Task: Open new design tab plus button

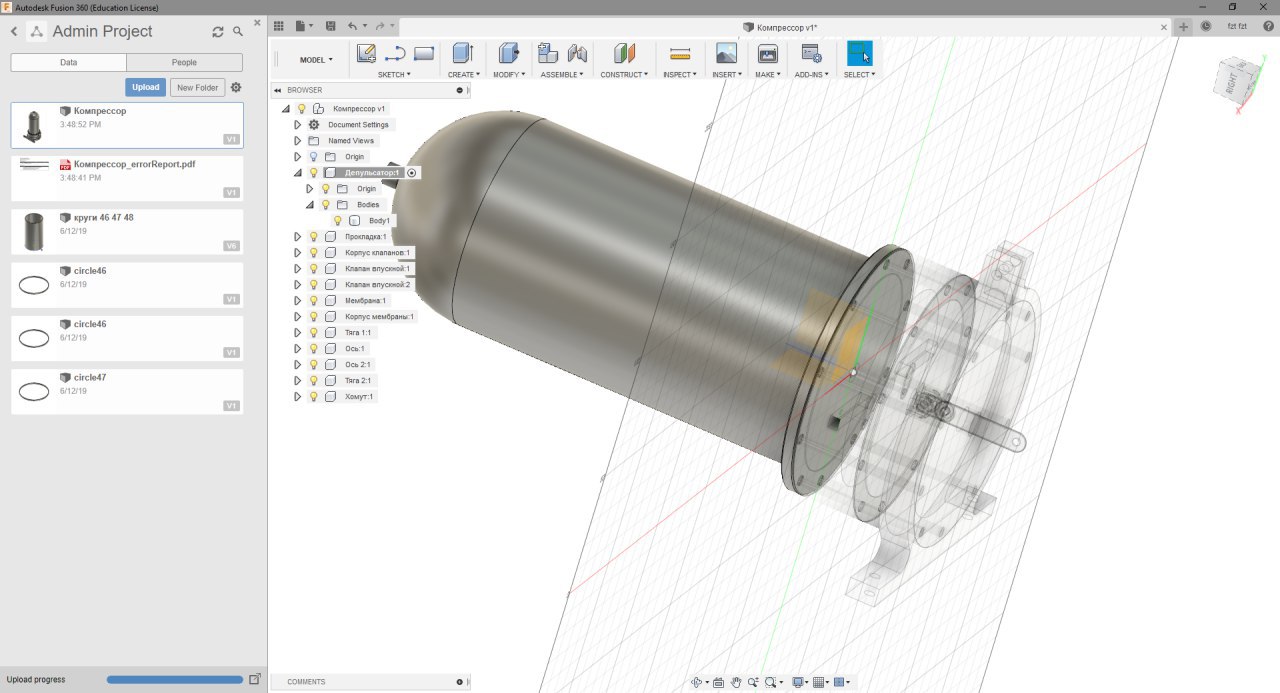Action: click(1184, 26)
